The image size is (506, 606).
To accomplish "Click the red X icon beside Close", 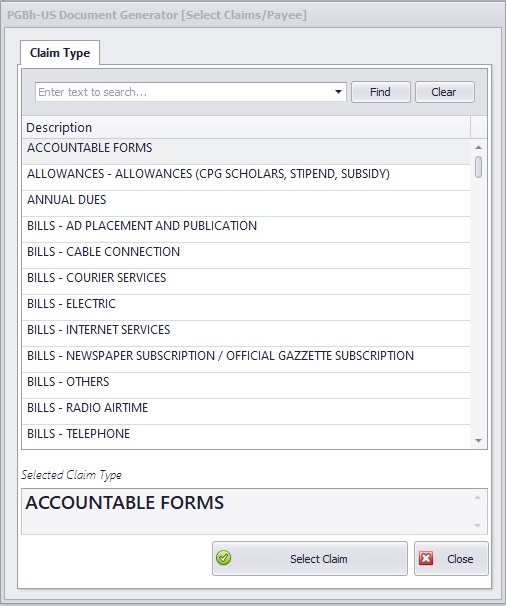I will pos(426,558).
